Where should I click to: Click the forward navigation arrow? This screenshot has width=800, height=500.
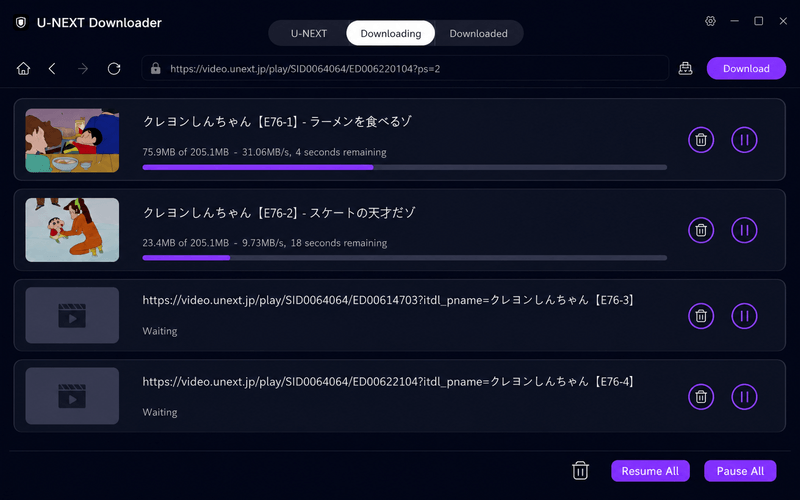click(x=83, y=68)
